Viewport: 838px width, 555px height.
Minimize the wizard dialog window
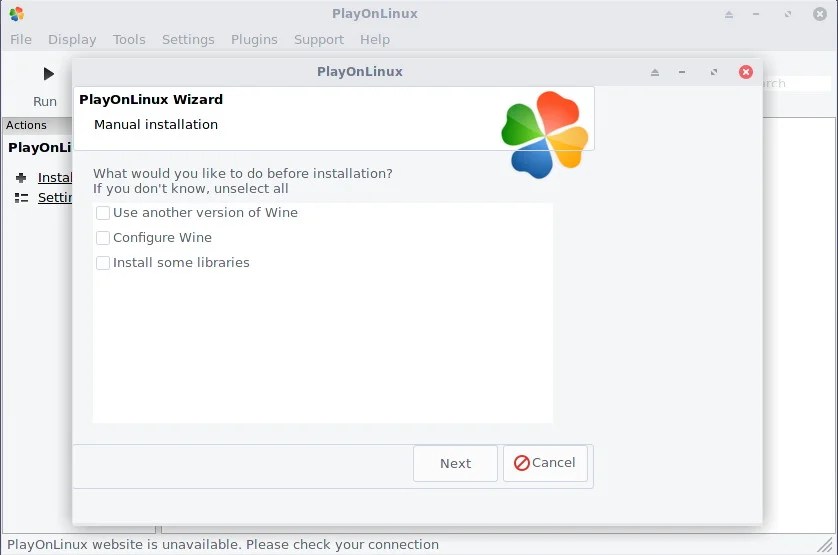(x=682, y=72)
